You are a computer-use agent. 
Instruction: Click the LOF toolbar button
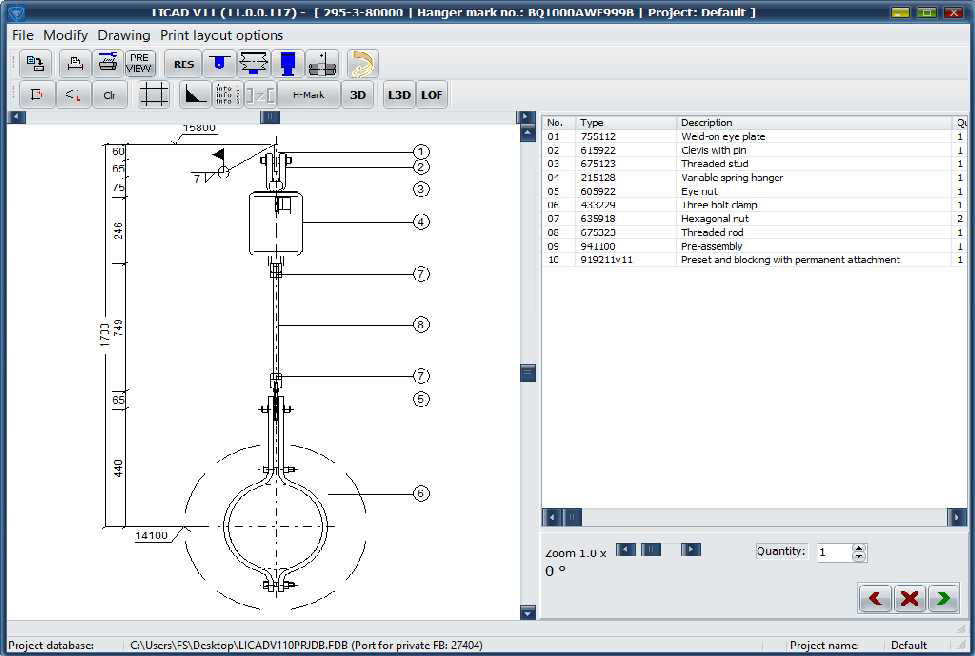tap(432, 95)
